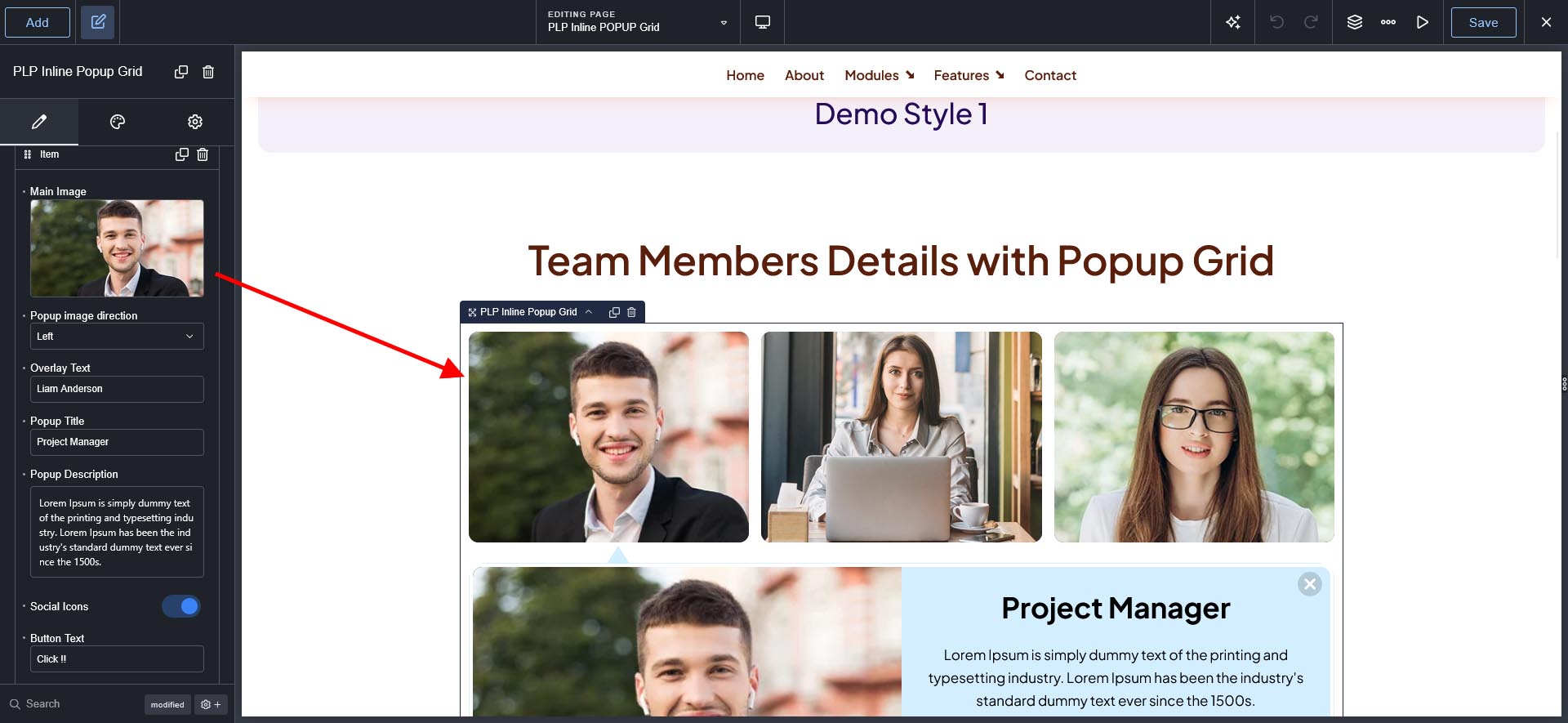Image resolution: width=1568 pixels, height=723 pixels.
Task: Click the Lorem Ipsum popup paragraph
Action: 1116,678
